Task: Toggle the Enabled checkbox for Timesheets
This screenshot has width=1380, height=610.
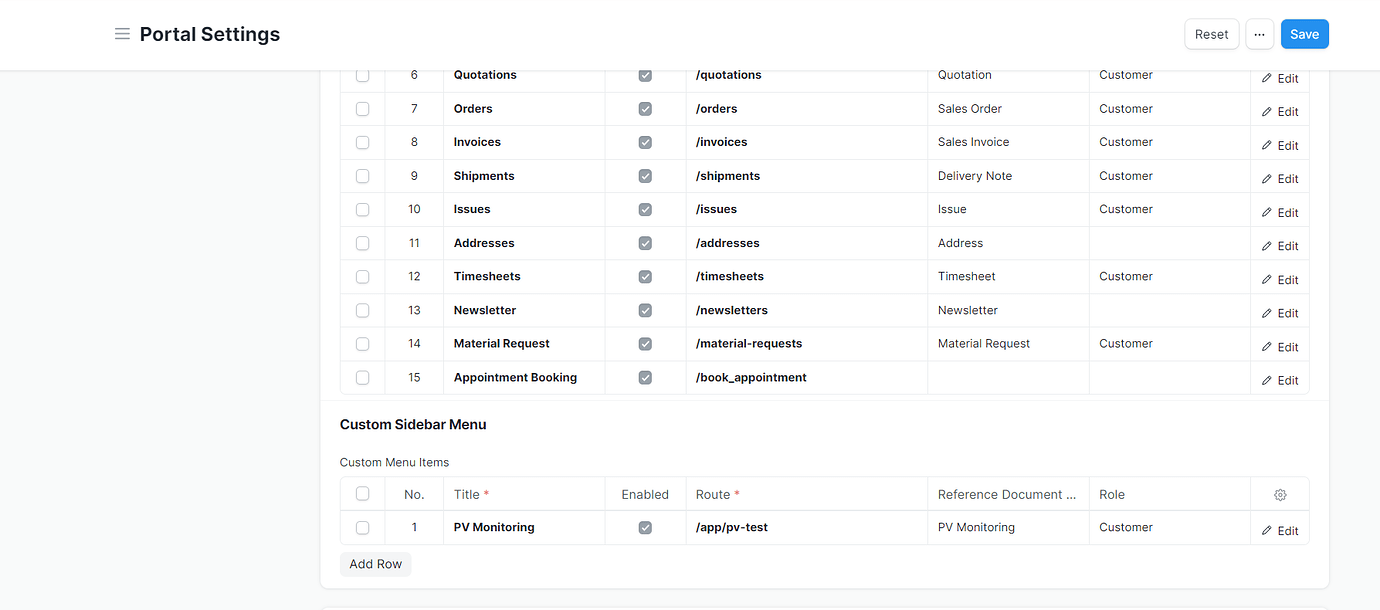Action: tap(645, 276)
